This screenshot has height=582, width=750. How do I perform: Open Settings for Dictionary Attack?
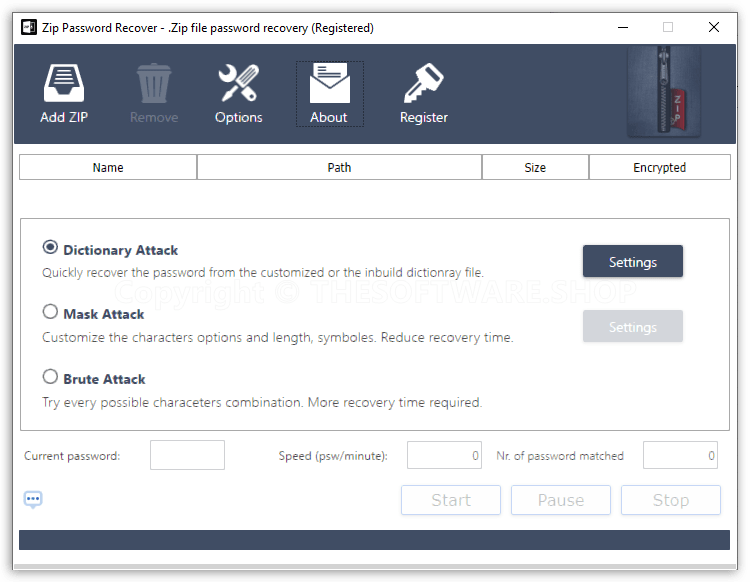coord(632,262)
